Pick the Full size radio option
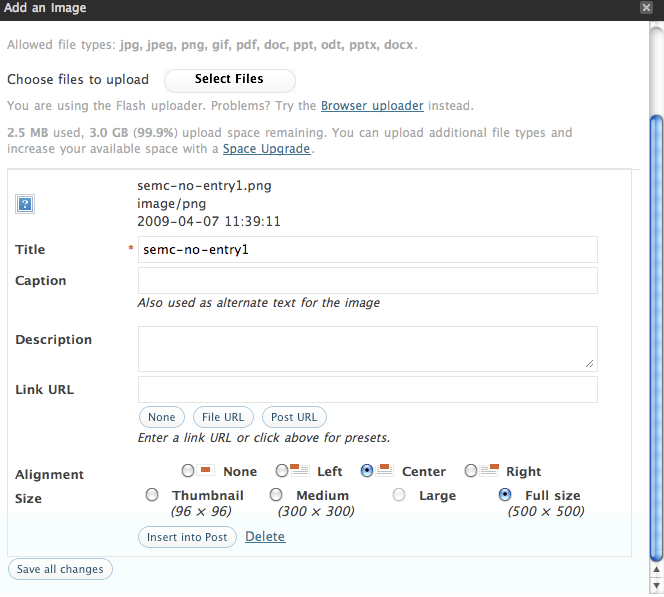The width and height of the screenshot is (664, 597). (x=505, y=495)
